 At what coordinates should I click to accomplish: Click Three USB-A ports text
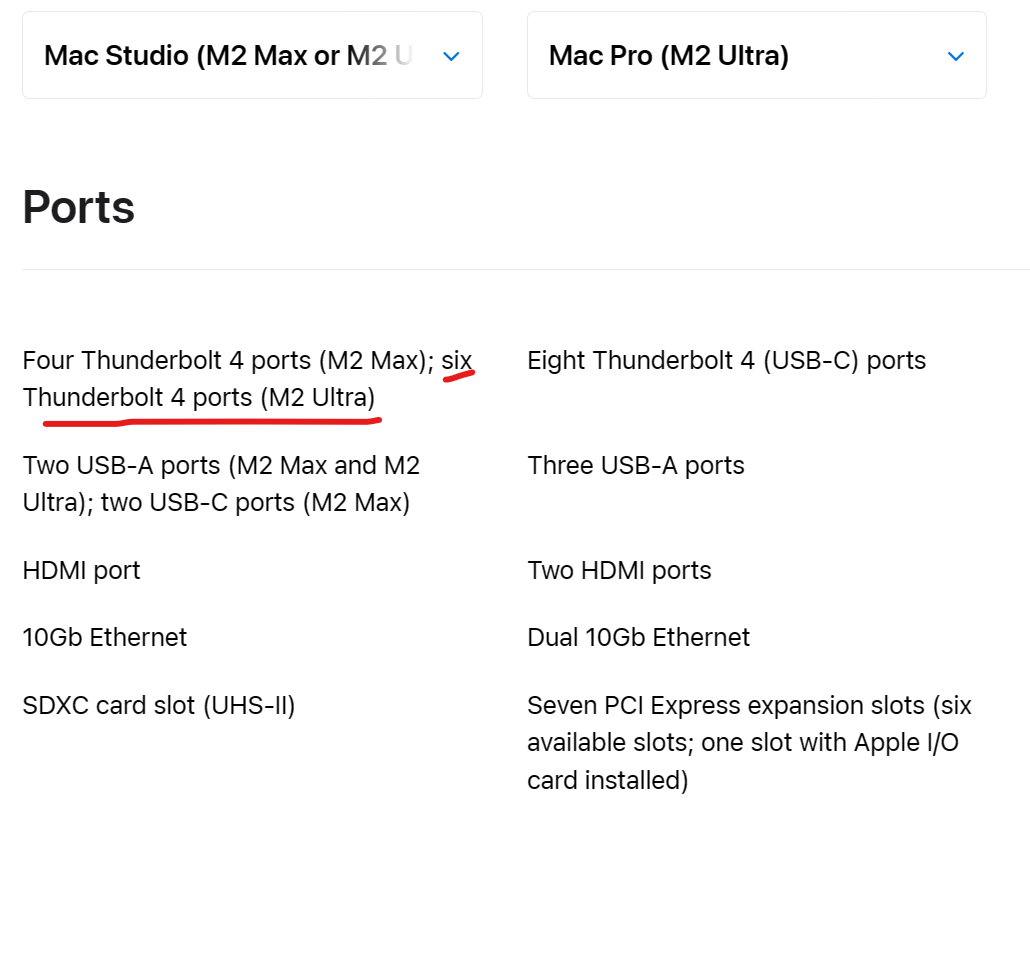coord(636,465)
